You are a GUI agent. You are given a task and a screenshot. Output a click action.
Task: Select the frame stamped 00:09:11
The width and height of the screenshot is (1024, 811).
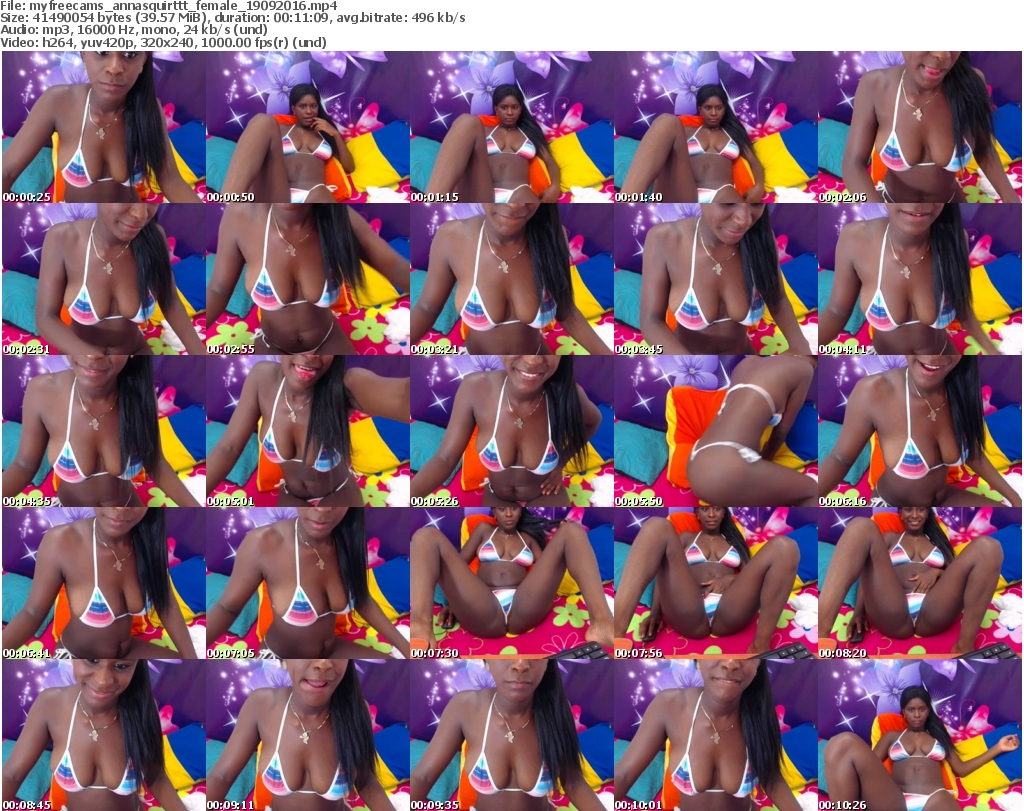coord(308,735)
